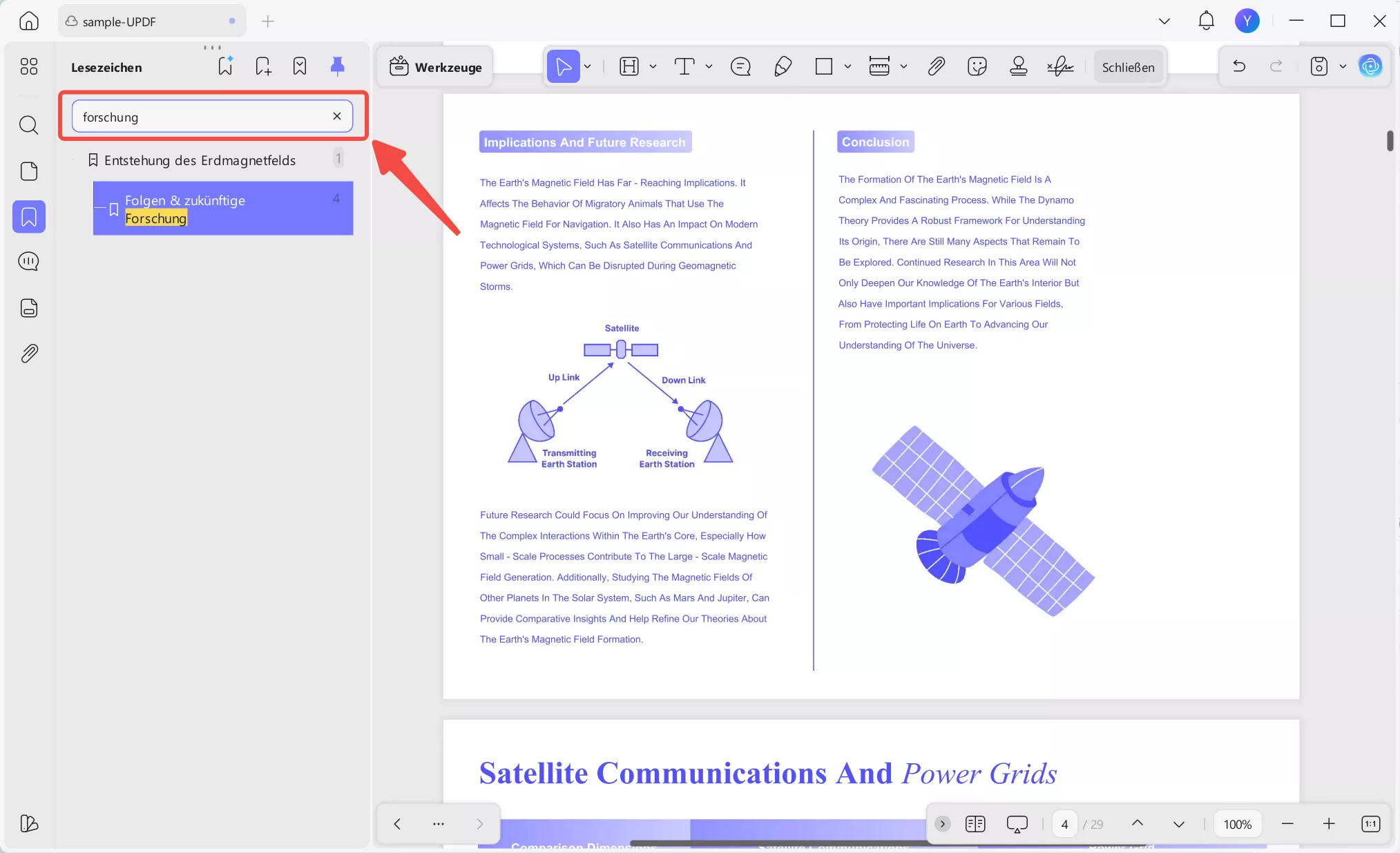Image resolution: width=1400 pixels, height=853 pixels.
Task: Open the comment note tool
Action: pyautogui.click(x=740, y=66)
